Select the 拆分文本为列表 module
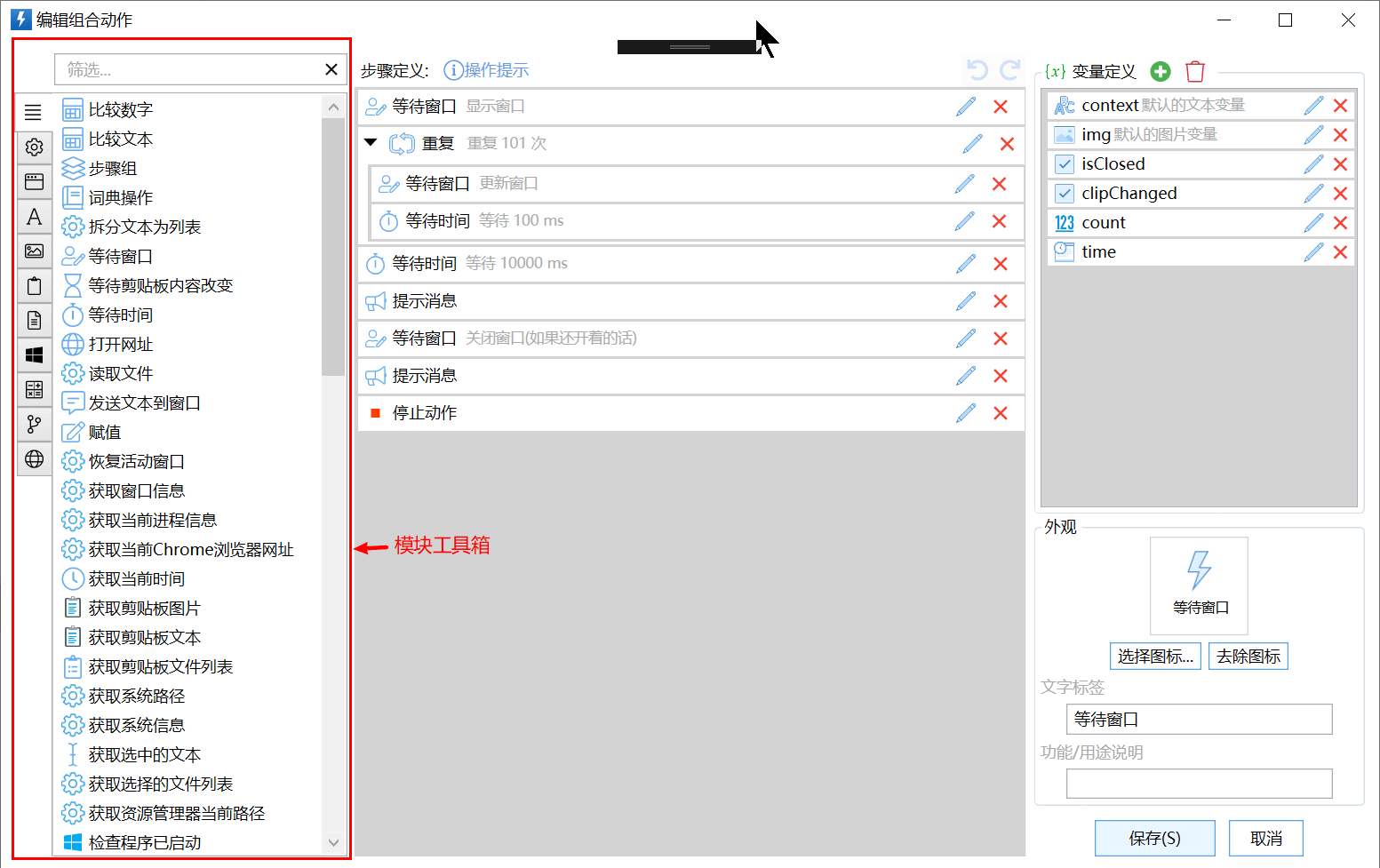 (132, 227)
